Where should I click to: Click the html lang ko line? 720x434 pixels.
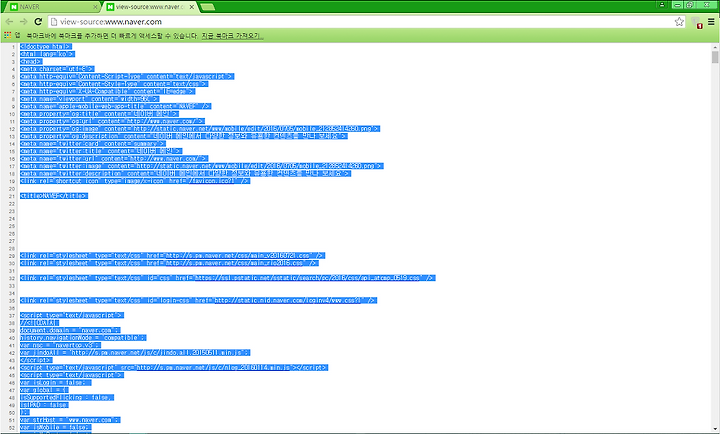tap(47, 54)
